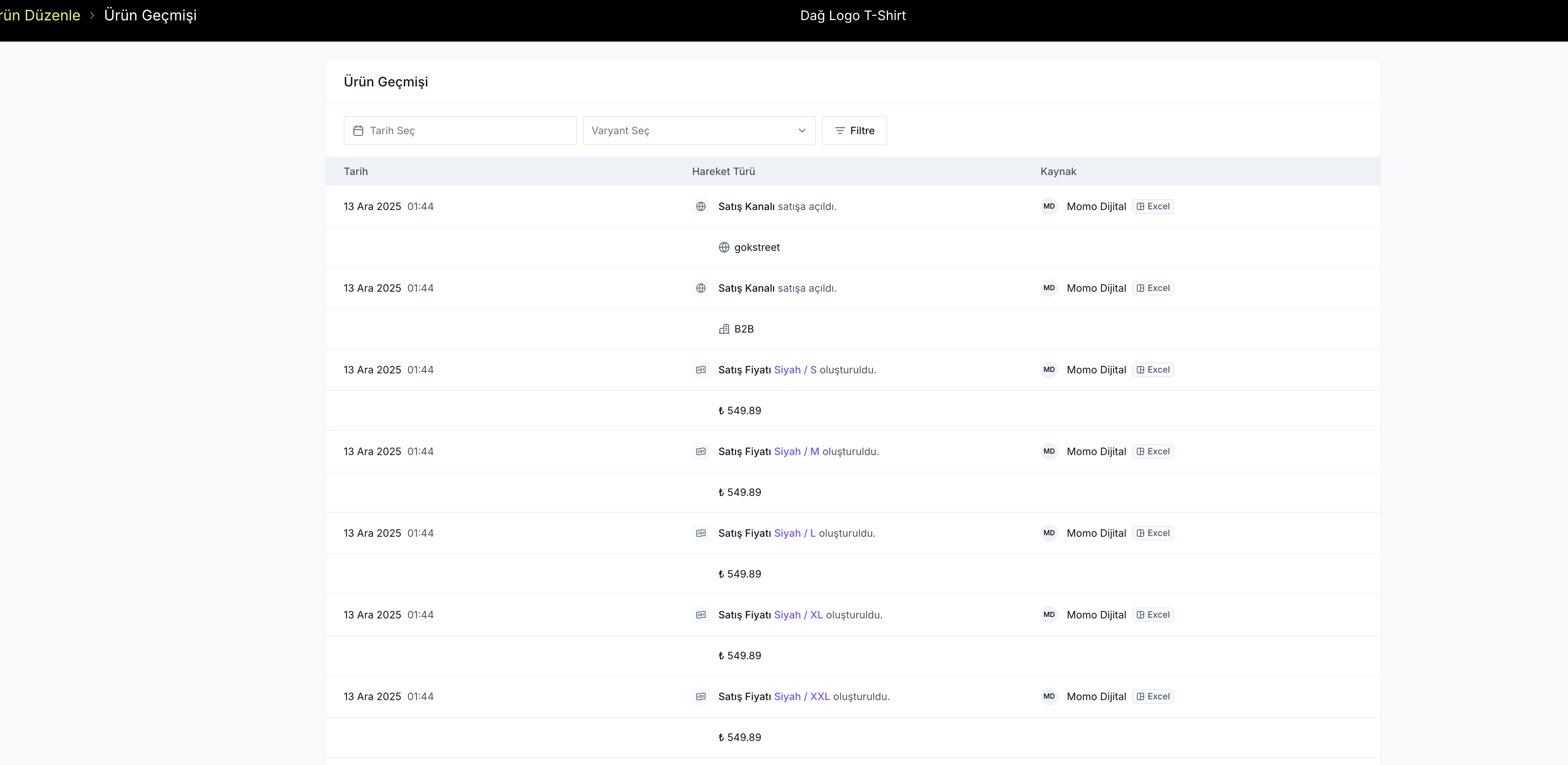Click the Ürün Geçmişi panel heading
Image resolution: width=1568 pixels, height=765 pixels.
coord(386,82)
